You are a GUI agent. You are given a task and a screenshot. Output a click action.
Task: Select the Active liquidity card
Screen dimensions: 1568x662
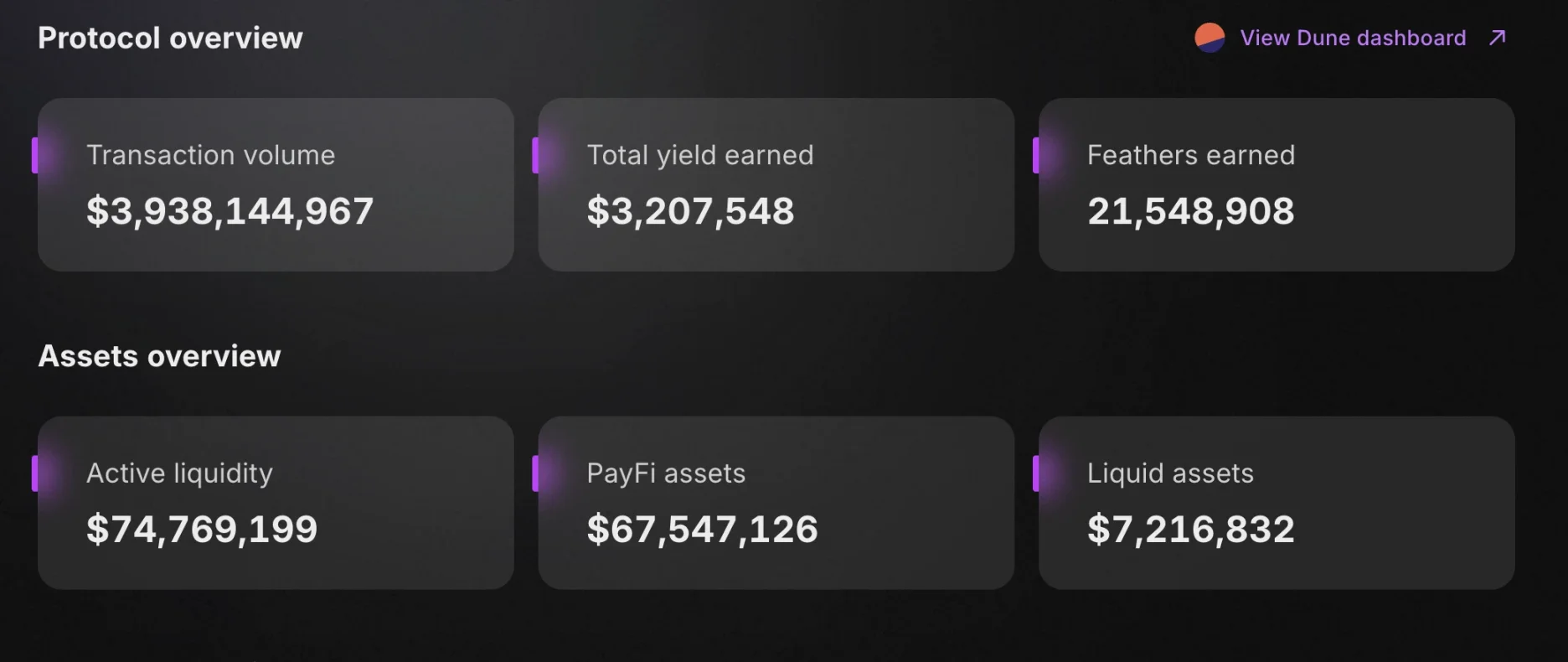[x=276, y=503]
